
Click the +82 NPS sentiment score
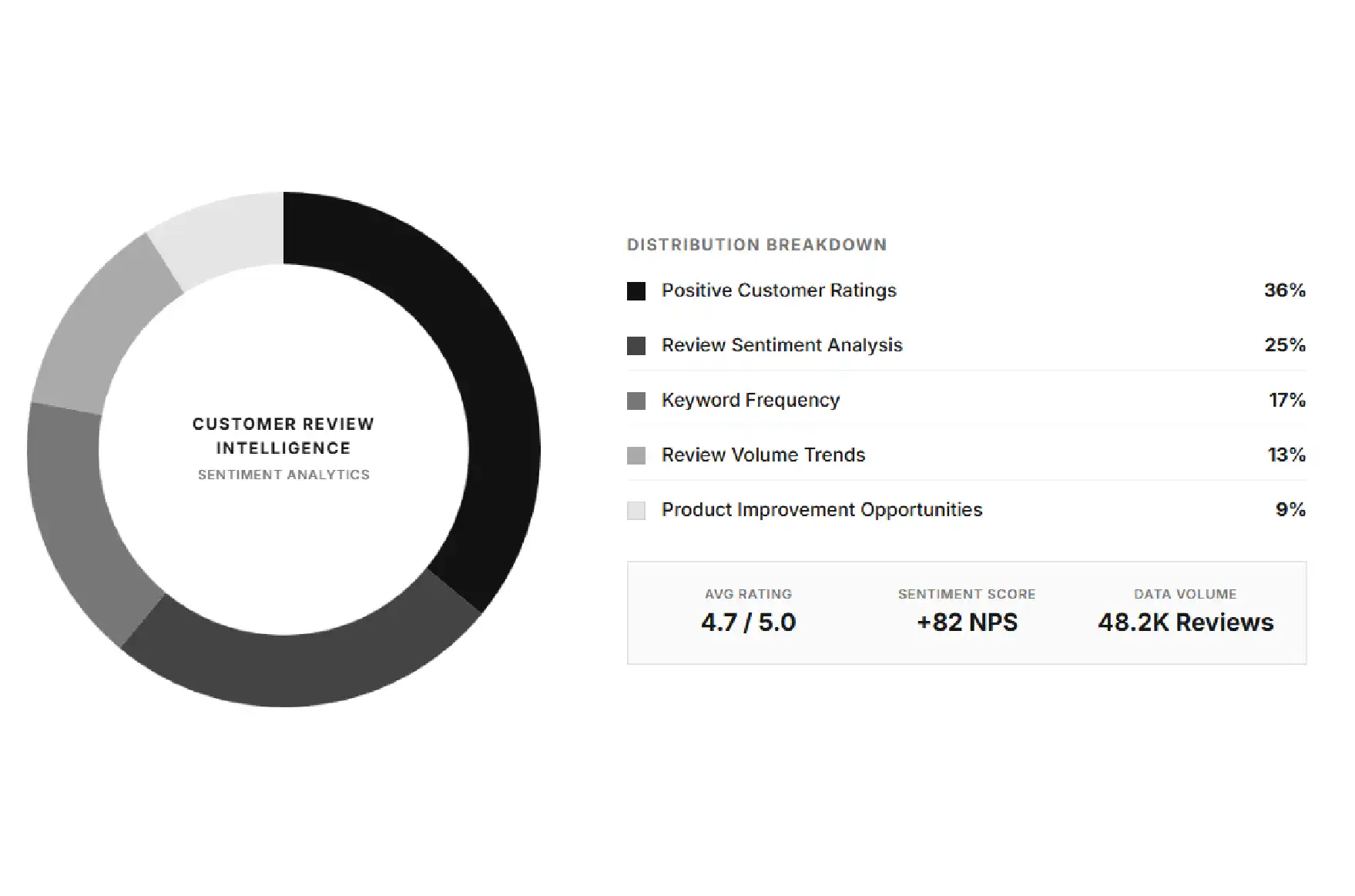tap(967, 623)
